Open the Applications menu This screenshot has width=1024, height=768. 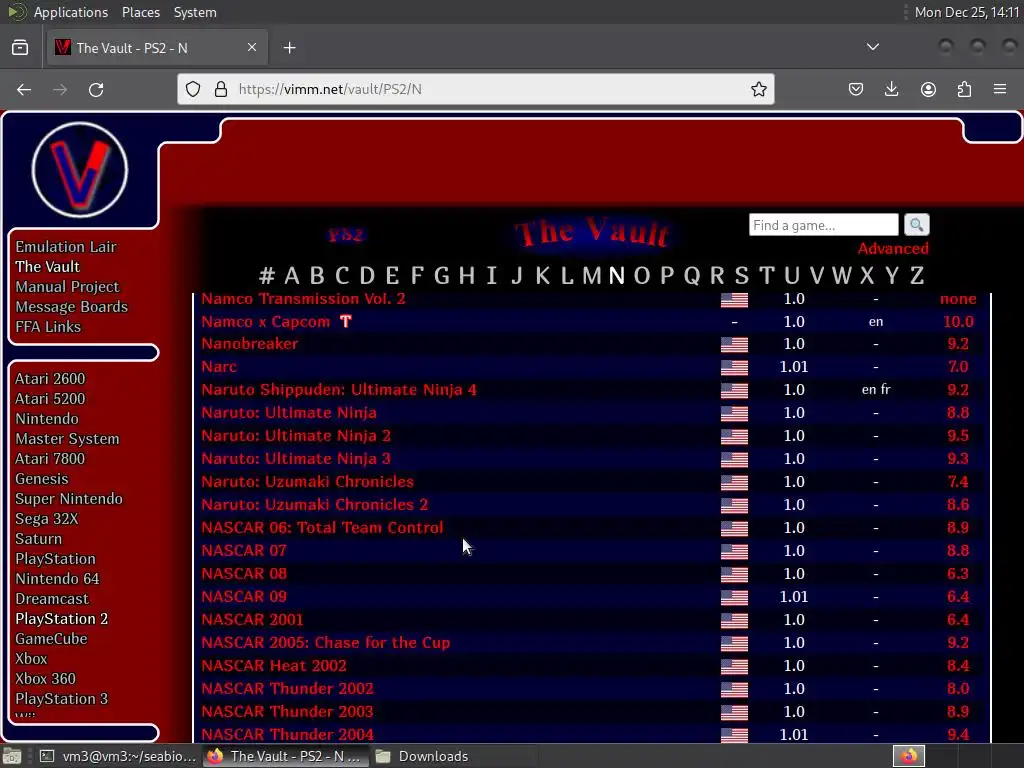point(71,12)
